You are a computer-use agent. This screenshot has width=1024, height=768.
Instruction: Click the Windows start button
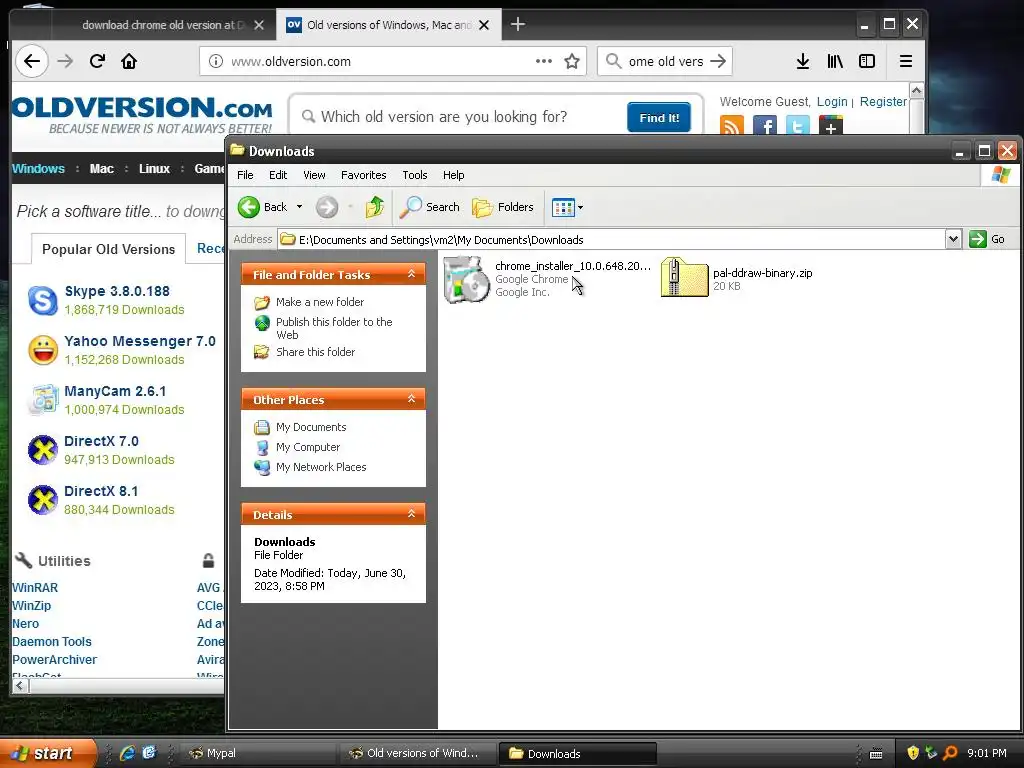point(48,753)
